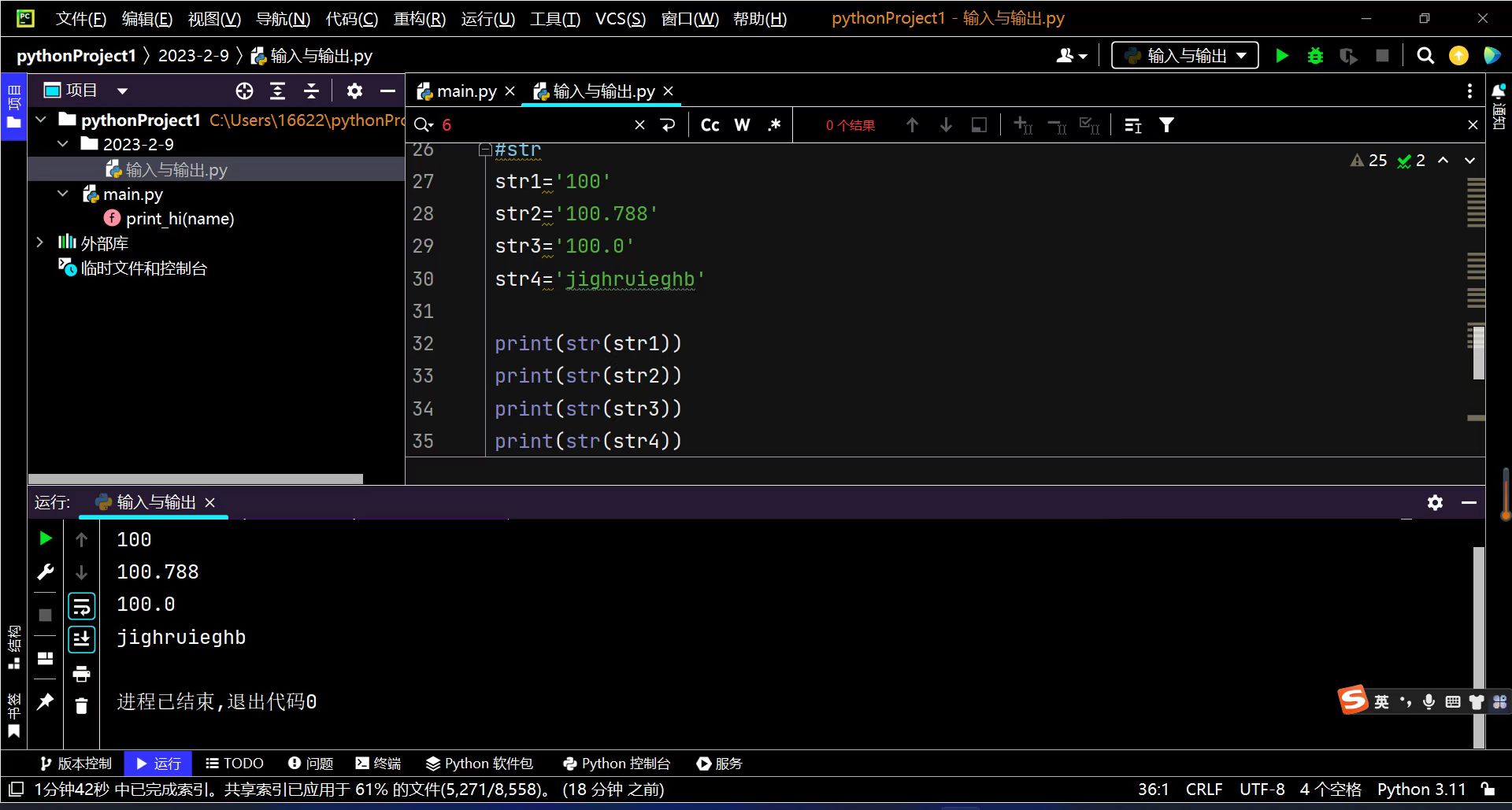Open the VCS(S) menu
The image size is (1512, 810).
[x=620, y=19]
